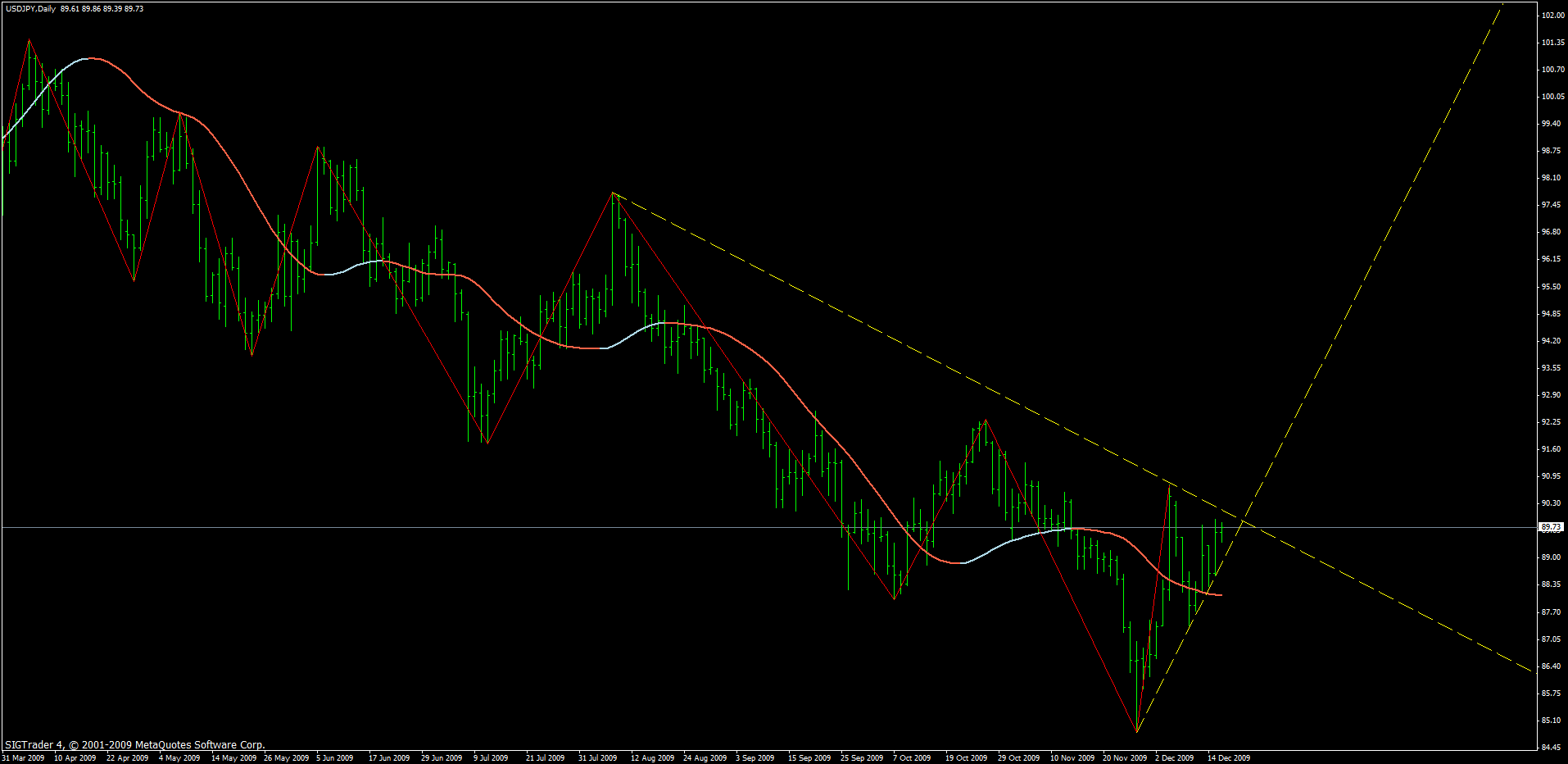The width and height of the screenshot is (1568, 764).
Task: Click the zigzag's highest peak near 101.35
Action: [x=29, y=39]
